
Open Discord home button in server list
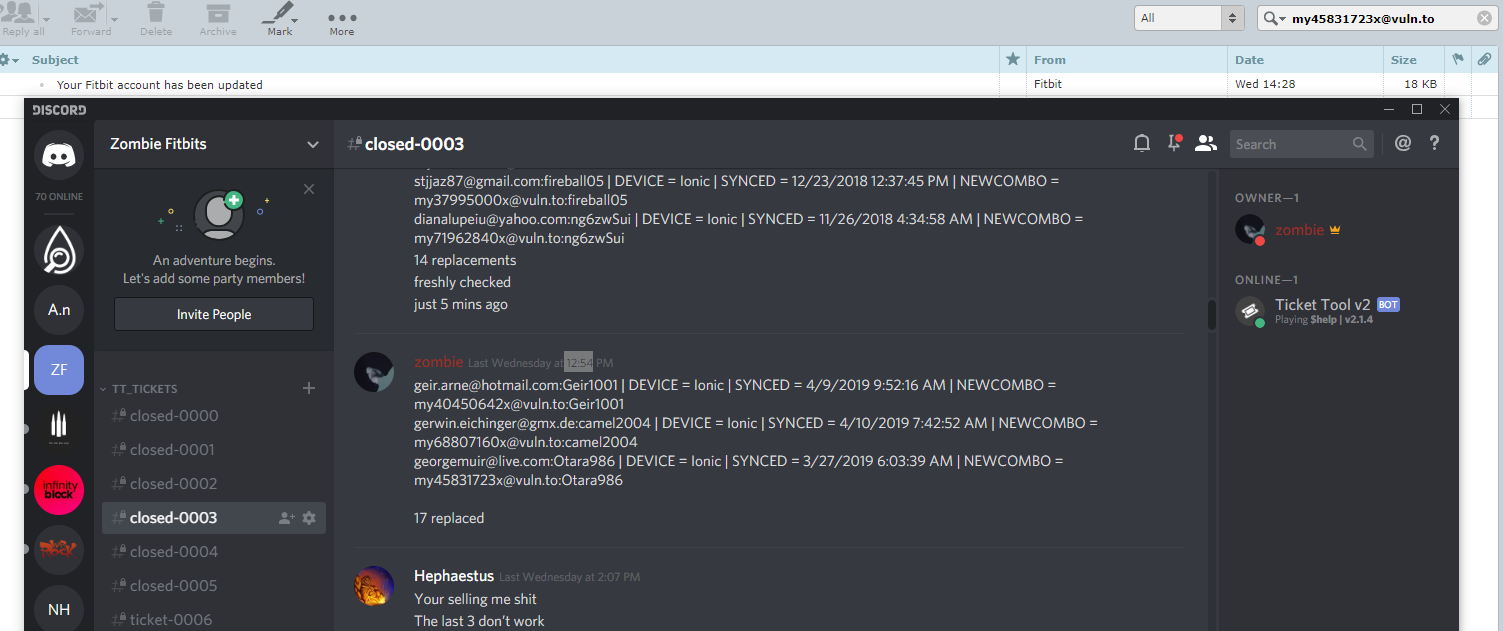pos(59,155)
